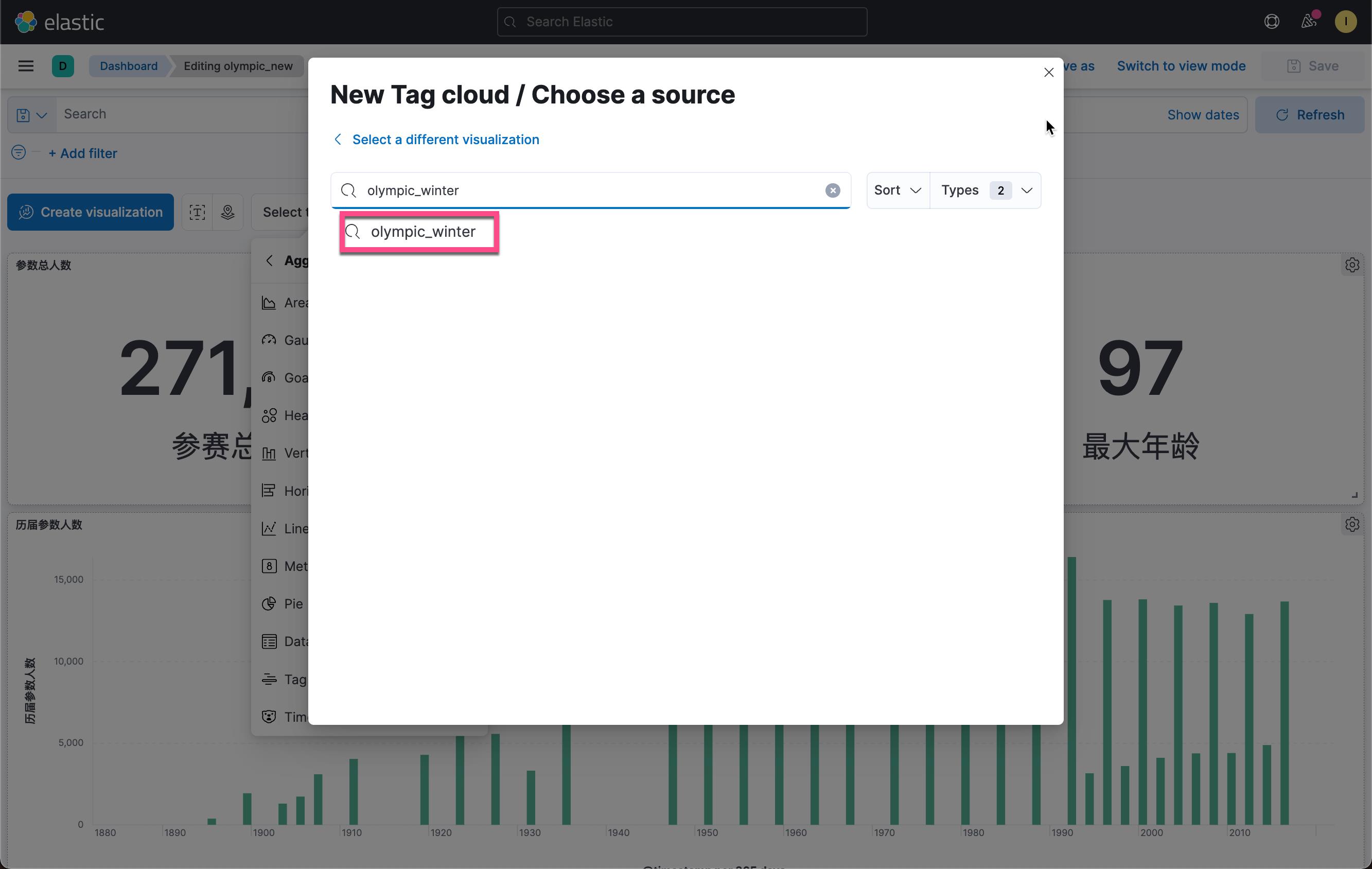Image resolution: width=1372 pixels, height=869 pixels.
Task: Choose the Gauge visualization type
Action: point(285,340)
